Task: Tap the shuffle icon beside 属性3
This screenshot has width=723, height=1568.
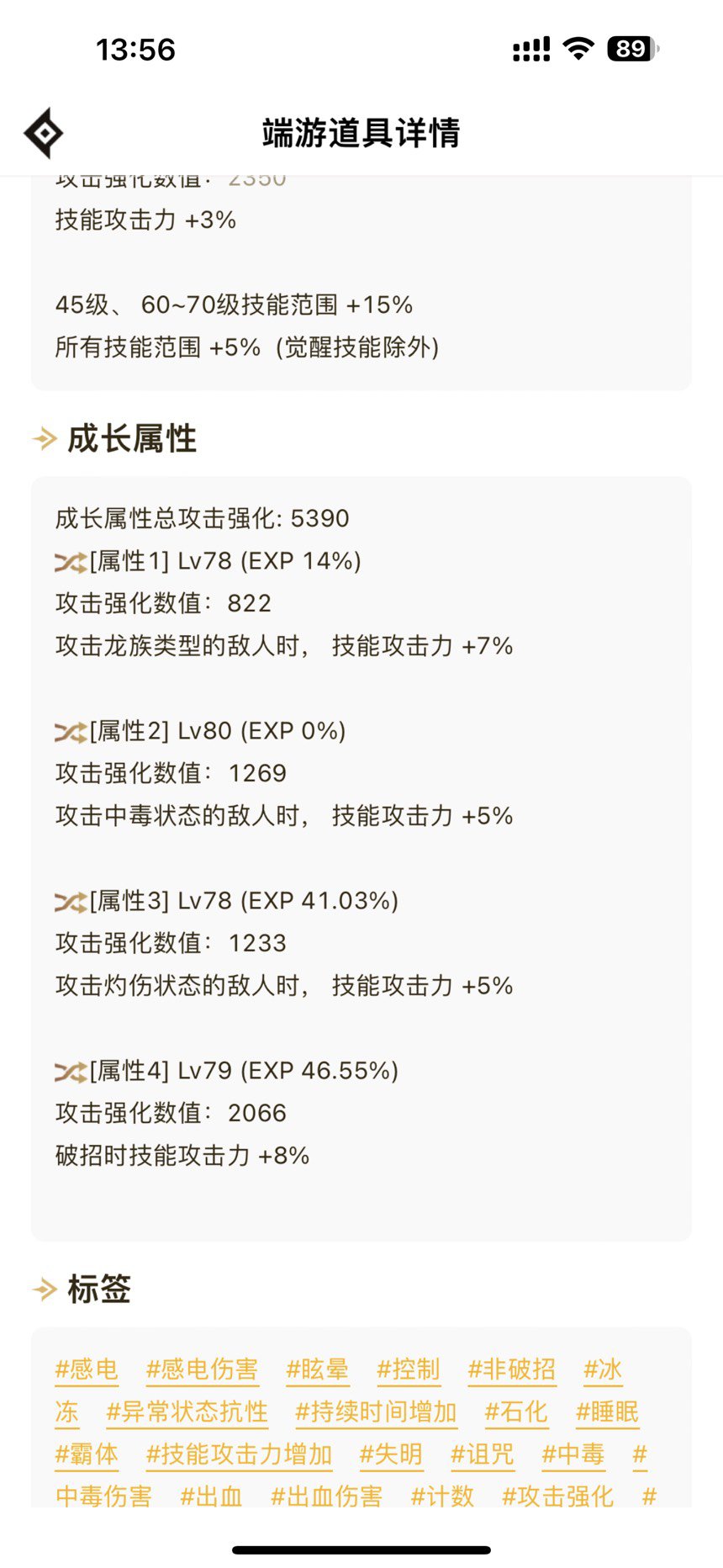Action: pyautogui.click(x=71, y=902)
